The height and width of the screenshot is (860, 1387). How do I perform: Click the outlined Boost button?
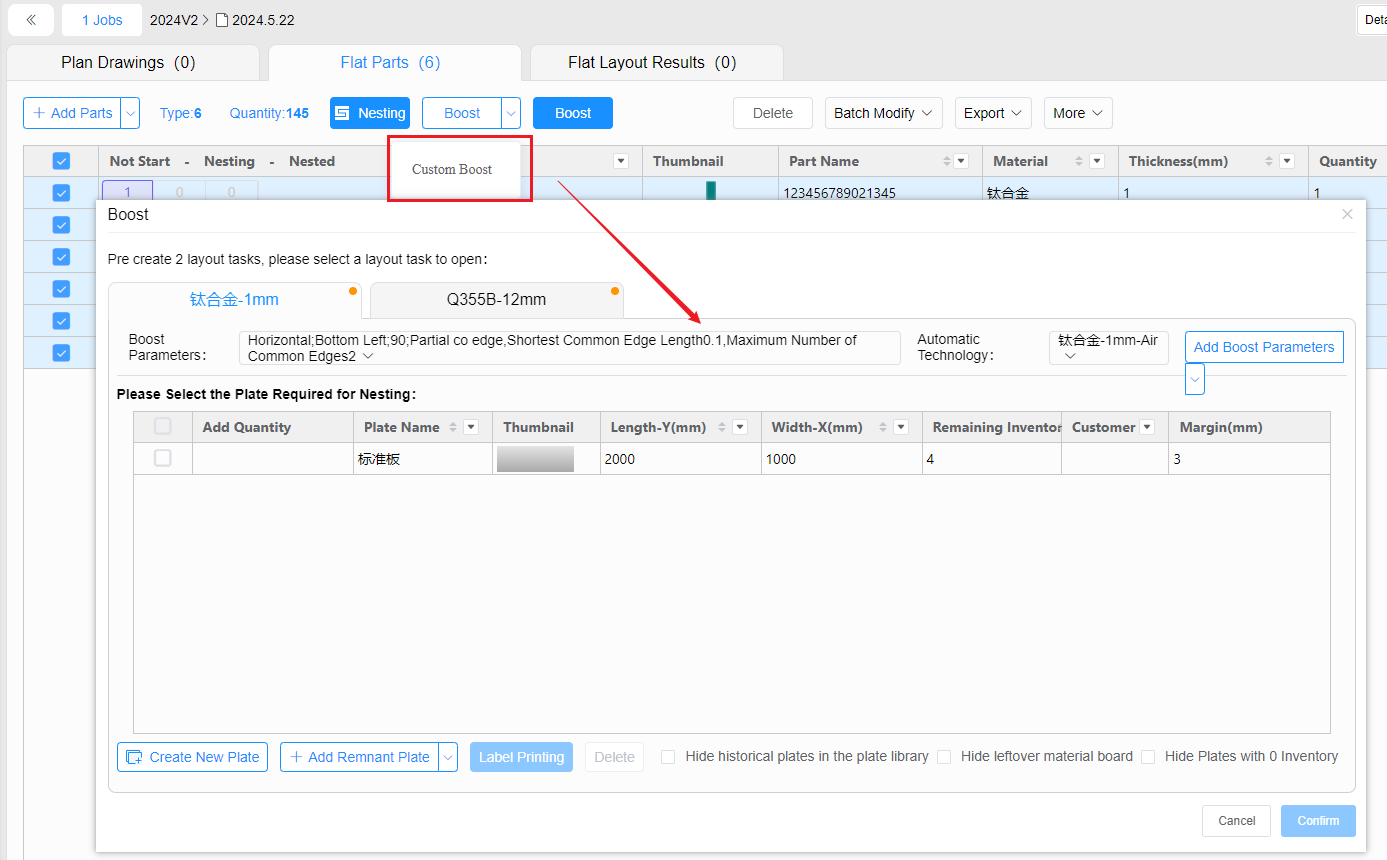[x=462, y=113]
